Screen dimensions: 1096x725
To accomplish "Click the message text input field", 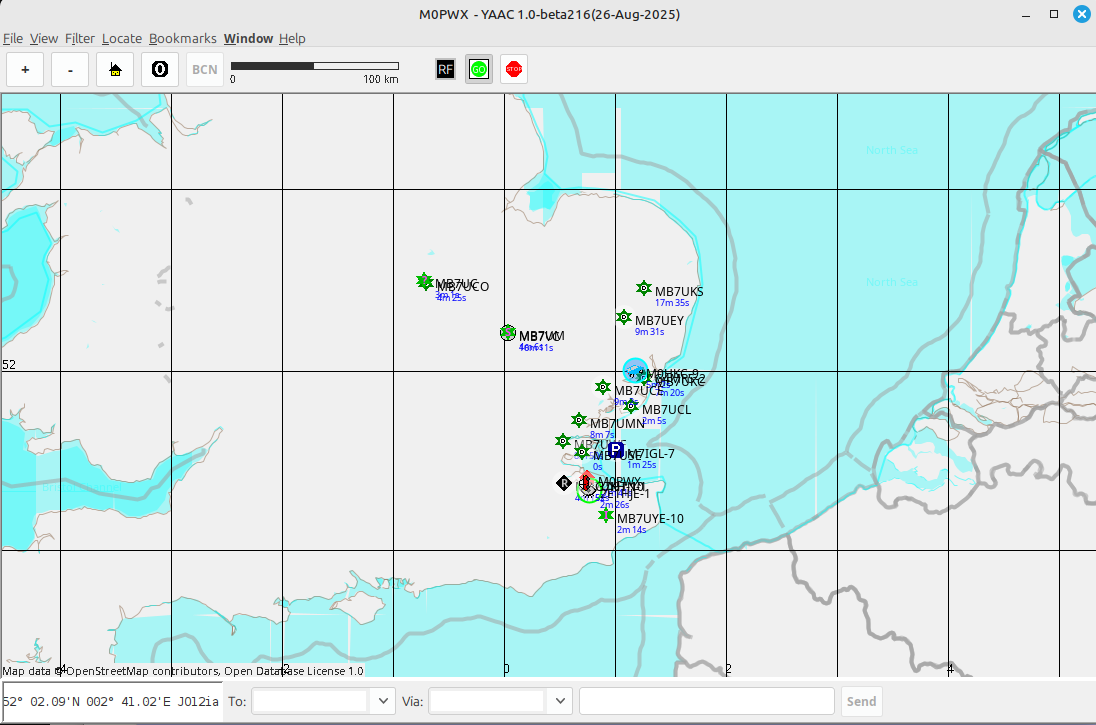I will coord(706,701).
